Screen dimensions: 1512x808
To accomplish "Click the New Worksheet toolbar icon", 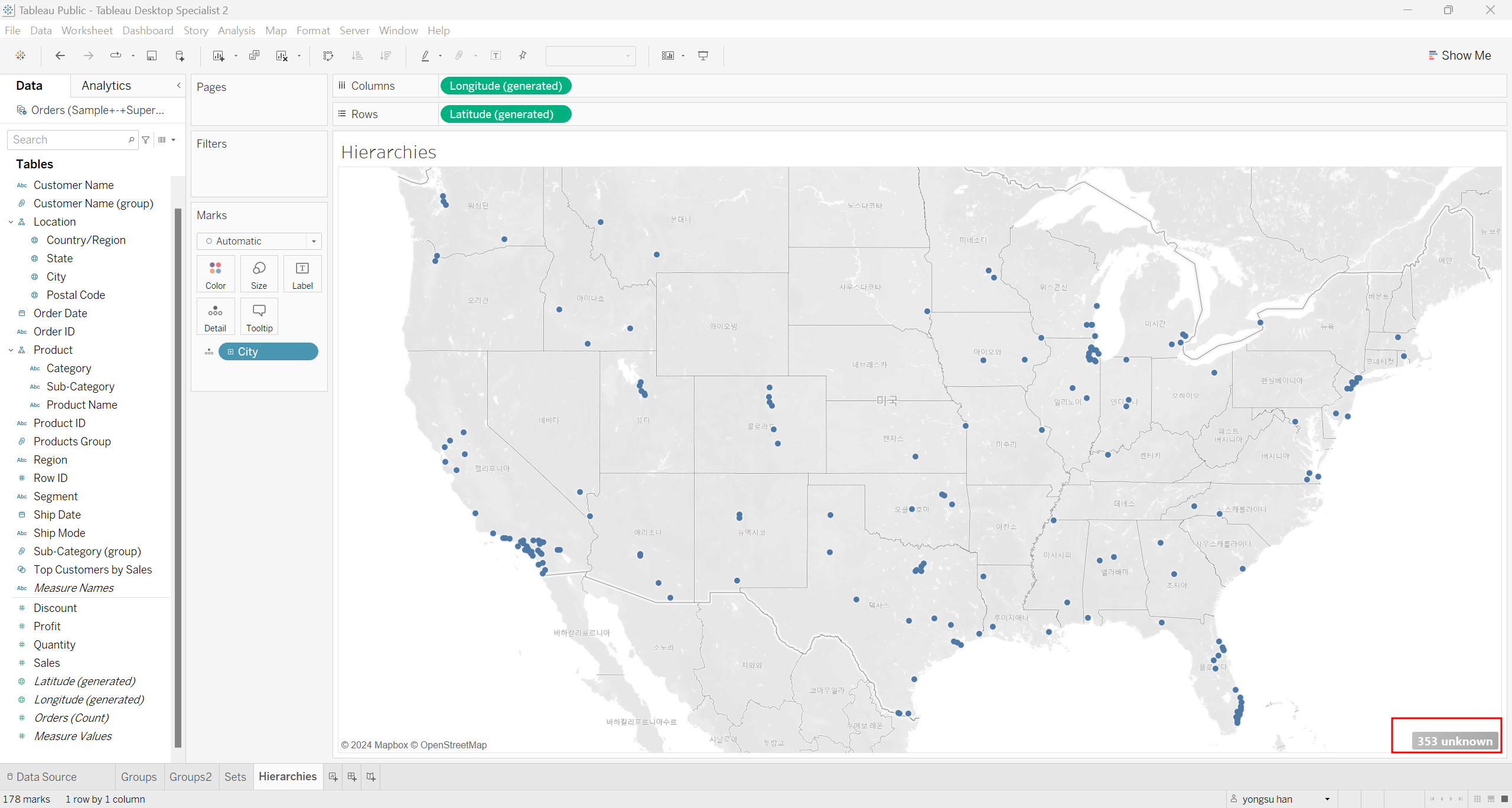I will tap(218, 56).
